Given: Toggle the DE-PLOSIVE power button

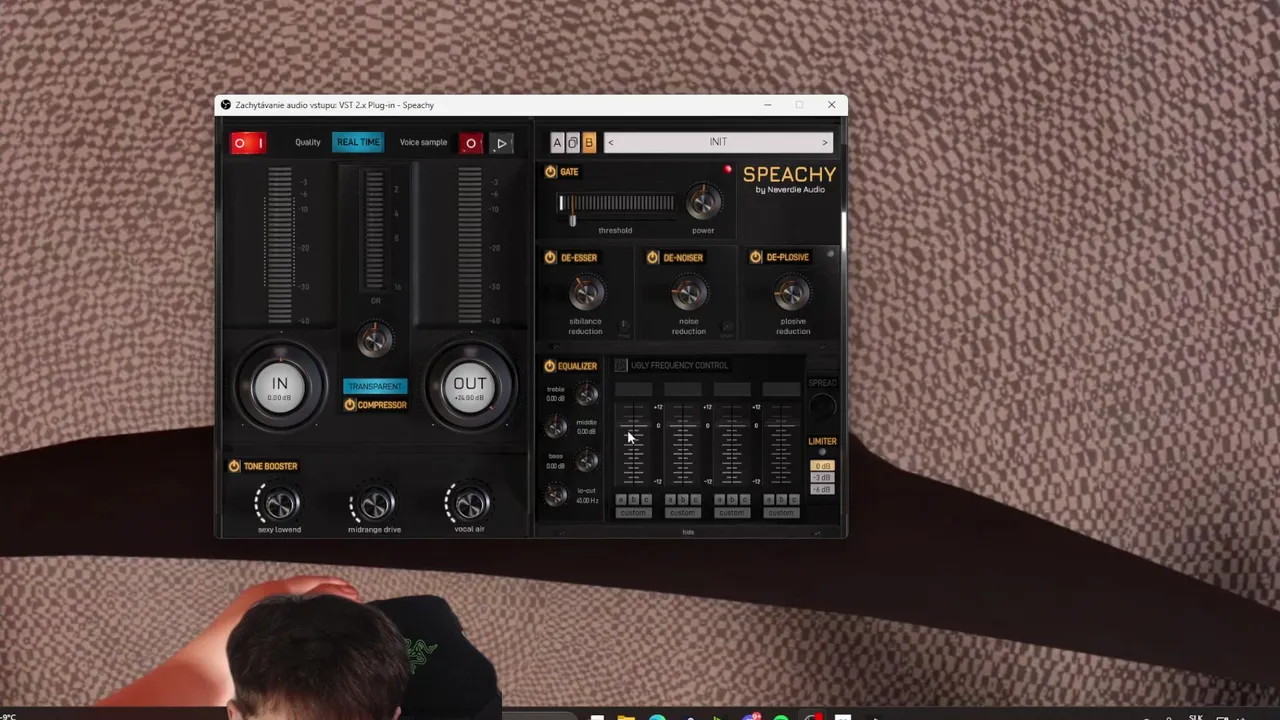Looking at the screenshot, I should 755,257.
